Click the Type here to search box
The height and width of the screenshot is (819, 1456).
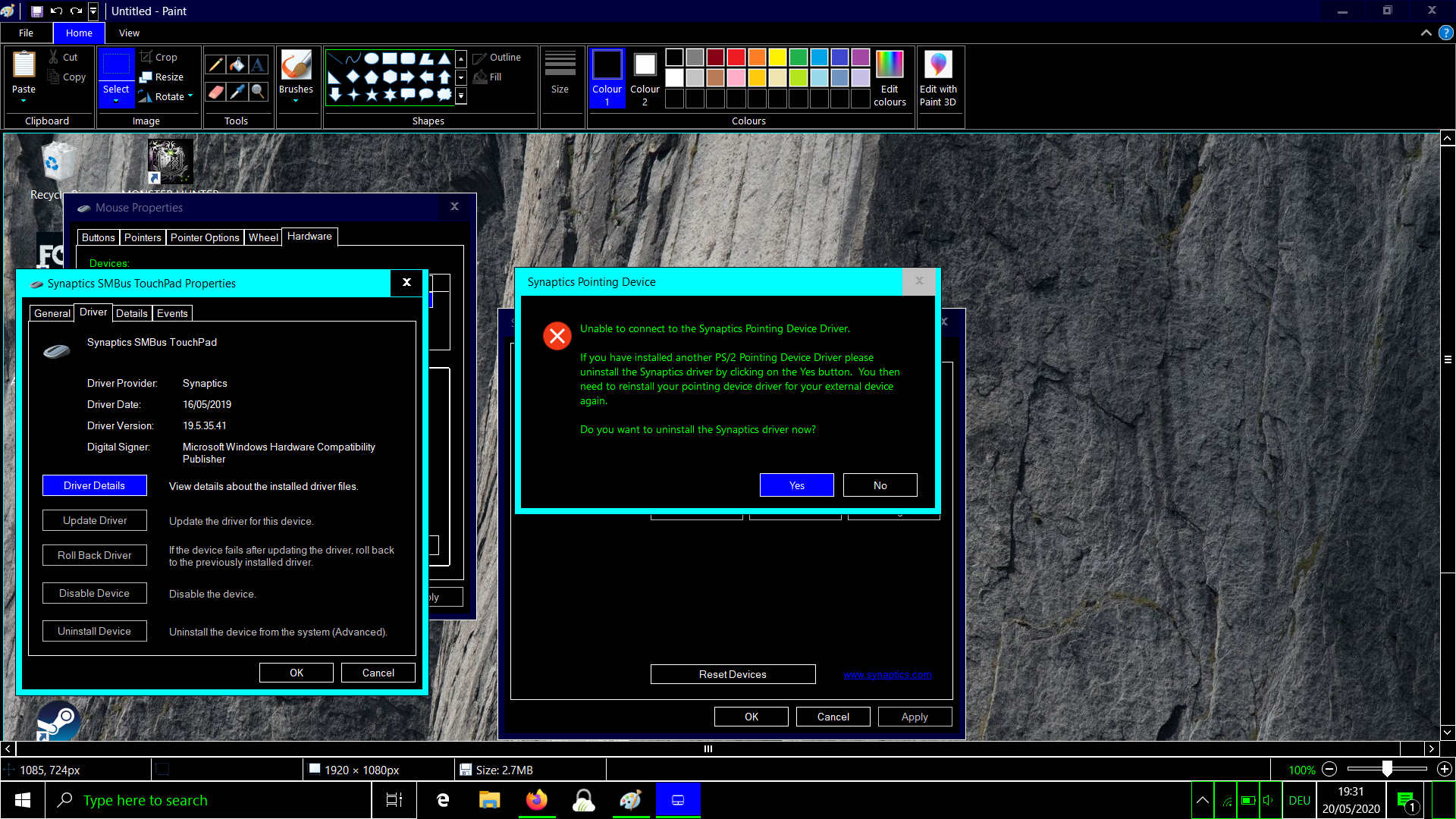tap(209, 800)
